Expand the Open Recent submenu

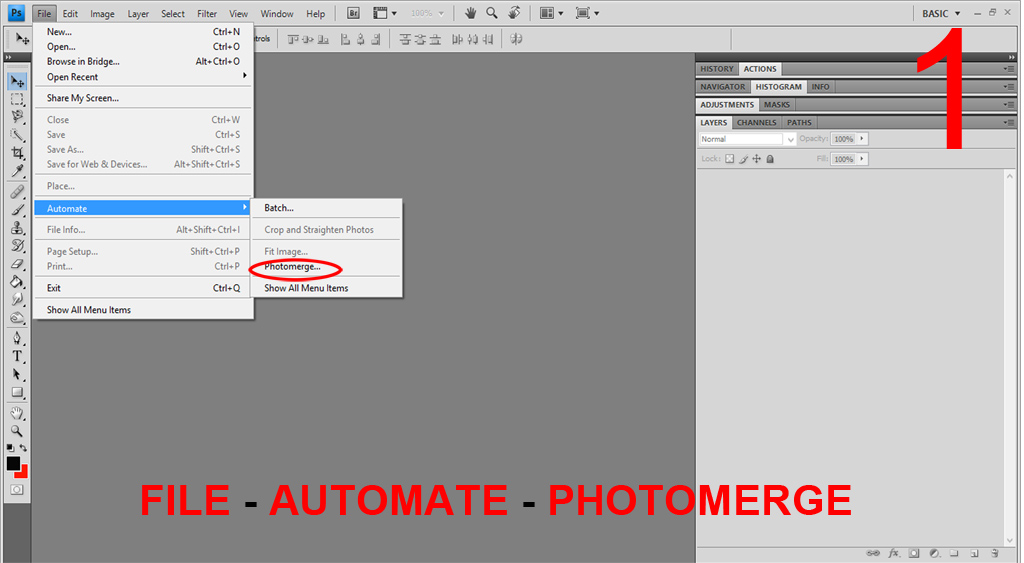(144, 76)
